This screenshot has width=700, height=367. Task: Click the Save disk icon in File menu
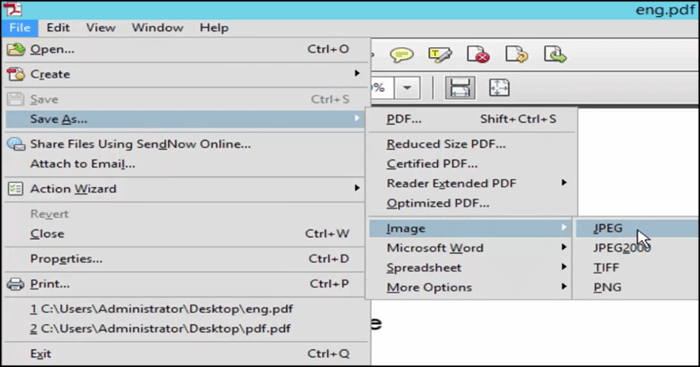click(x=16, y=99)
